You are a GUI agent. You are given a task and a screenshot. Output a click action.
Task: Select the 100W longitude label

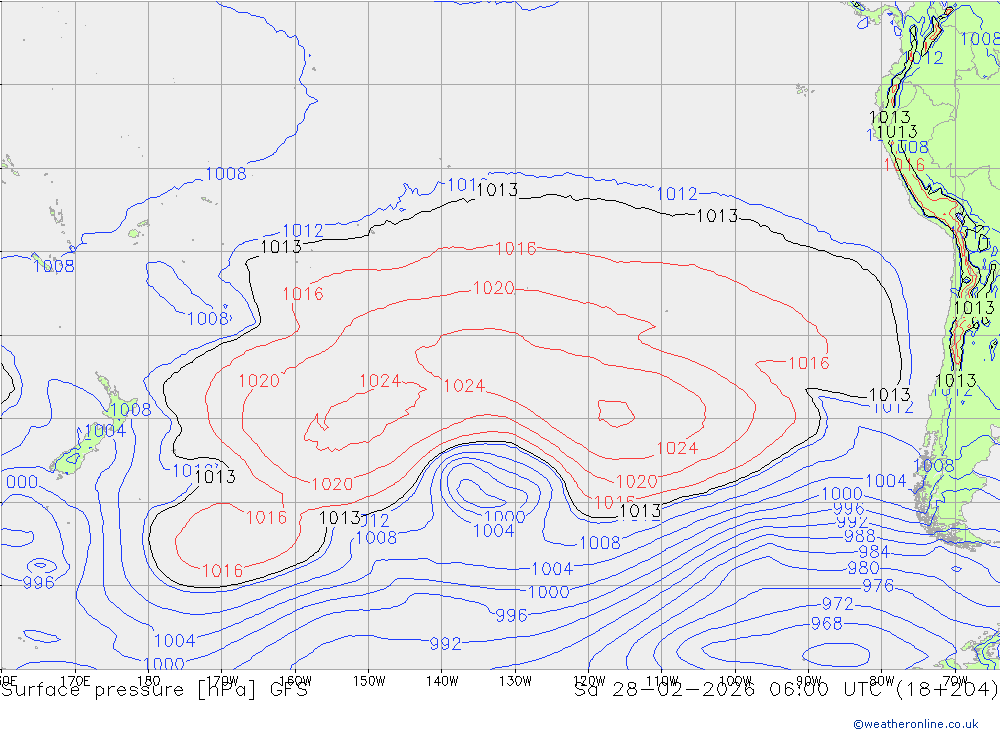point(735,681)
